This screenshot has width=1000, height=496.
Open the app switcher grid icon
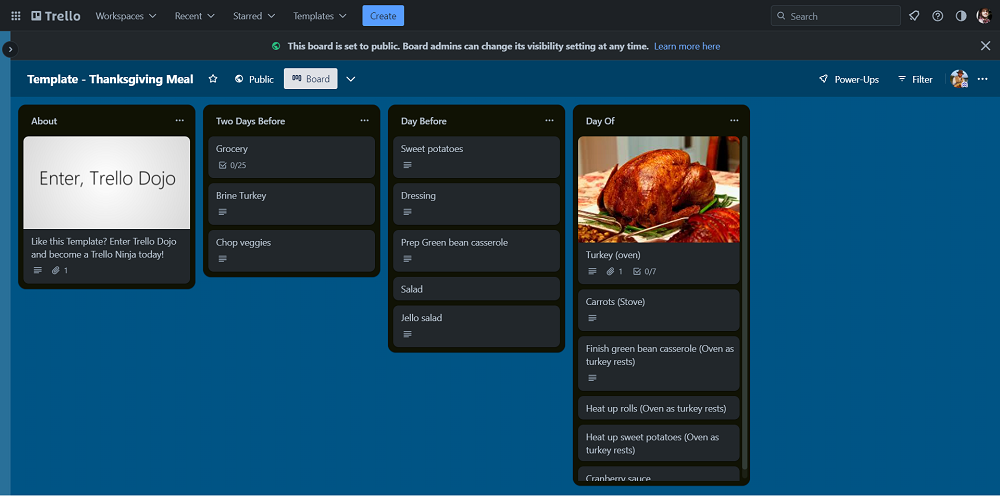[x=15, y=16]
